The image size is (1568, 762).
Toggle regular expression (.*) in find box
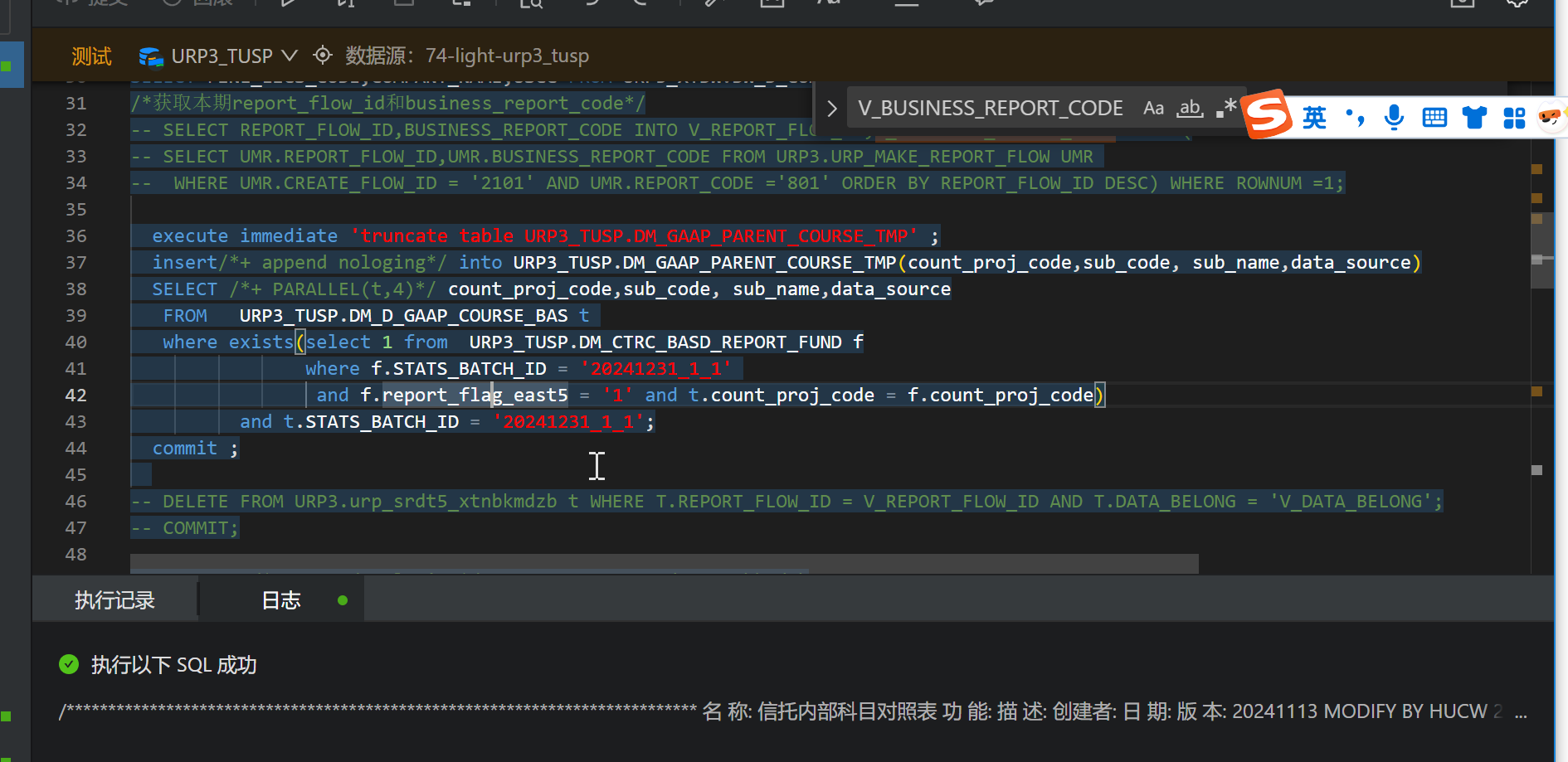click(1226, 108)
